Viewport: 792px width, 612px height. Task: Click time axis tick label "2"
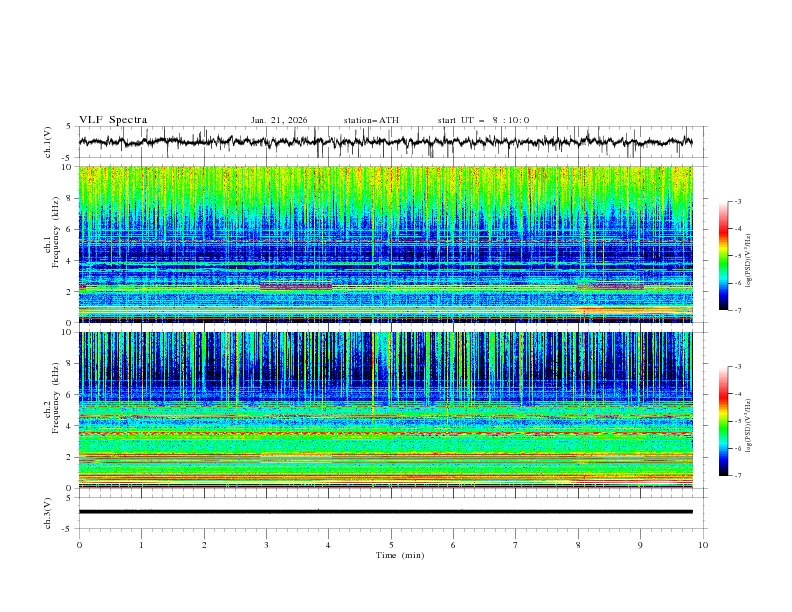[x=204, y=545]
